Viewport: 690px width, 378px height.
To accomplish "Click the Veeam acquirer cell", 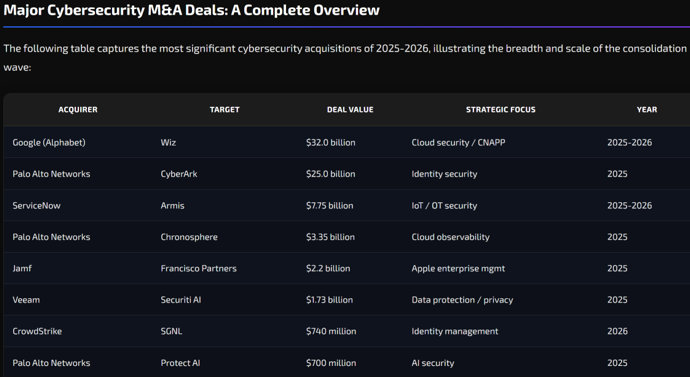I will [26, 300].
